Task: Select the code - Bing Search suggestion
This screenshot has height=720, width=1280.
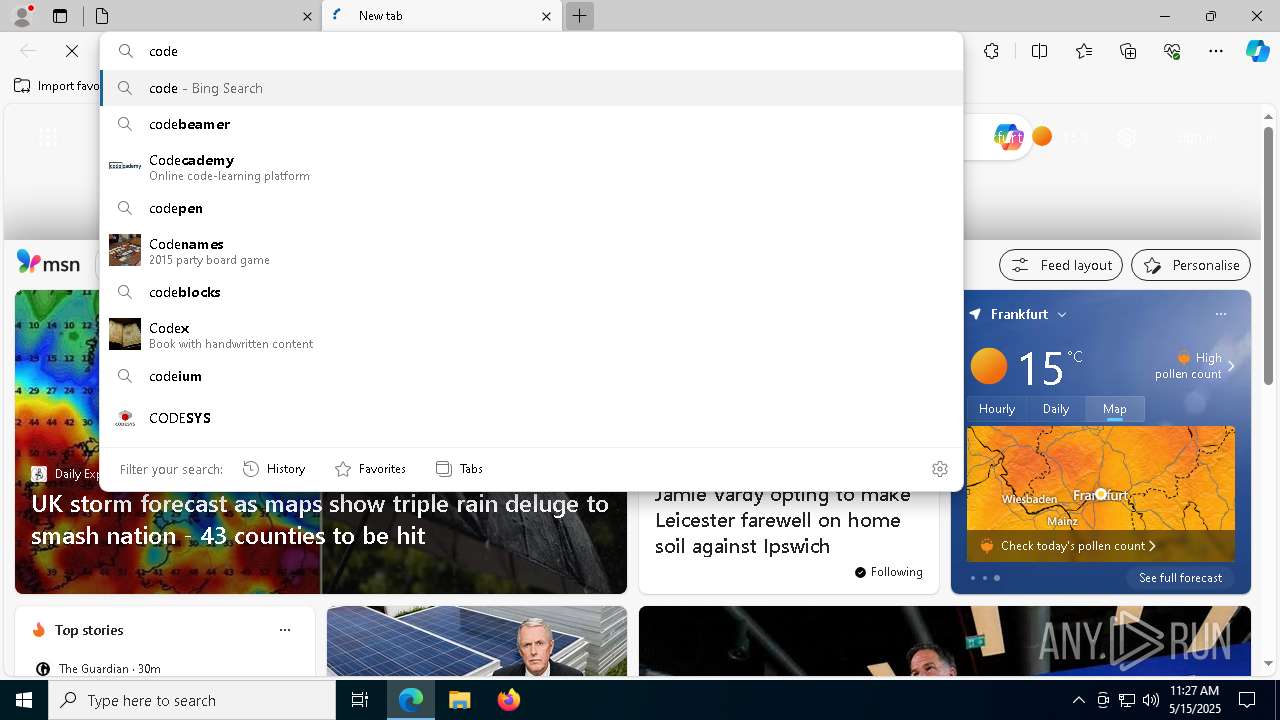Action: pyautogui.click(x=531, y=88)
